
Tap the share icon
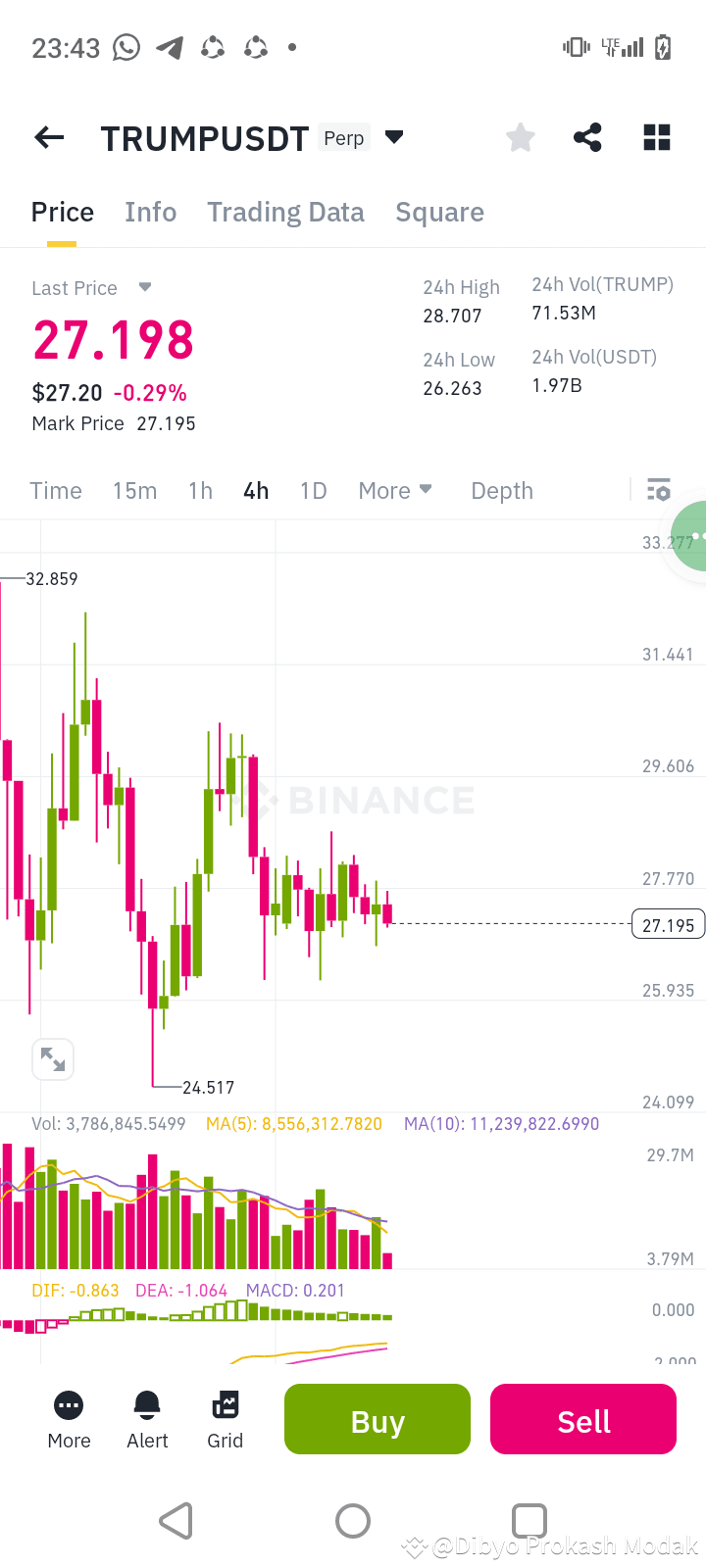click(587, 137)
